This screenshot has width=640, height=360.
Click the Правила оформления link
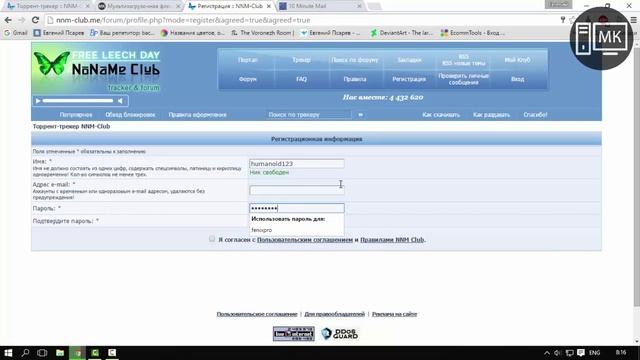point(198,115)
